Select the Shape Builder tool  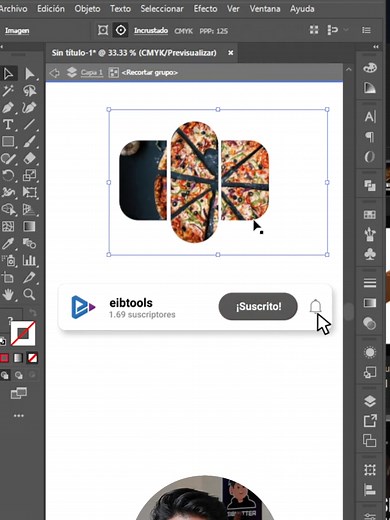pos(8,209)
